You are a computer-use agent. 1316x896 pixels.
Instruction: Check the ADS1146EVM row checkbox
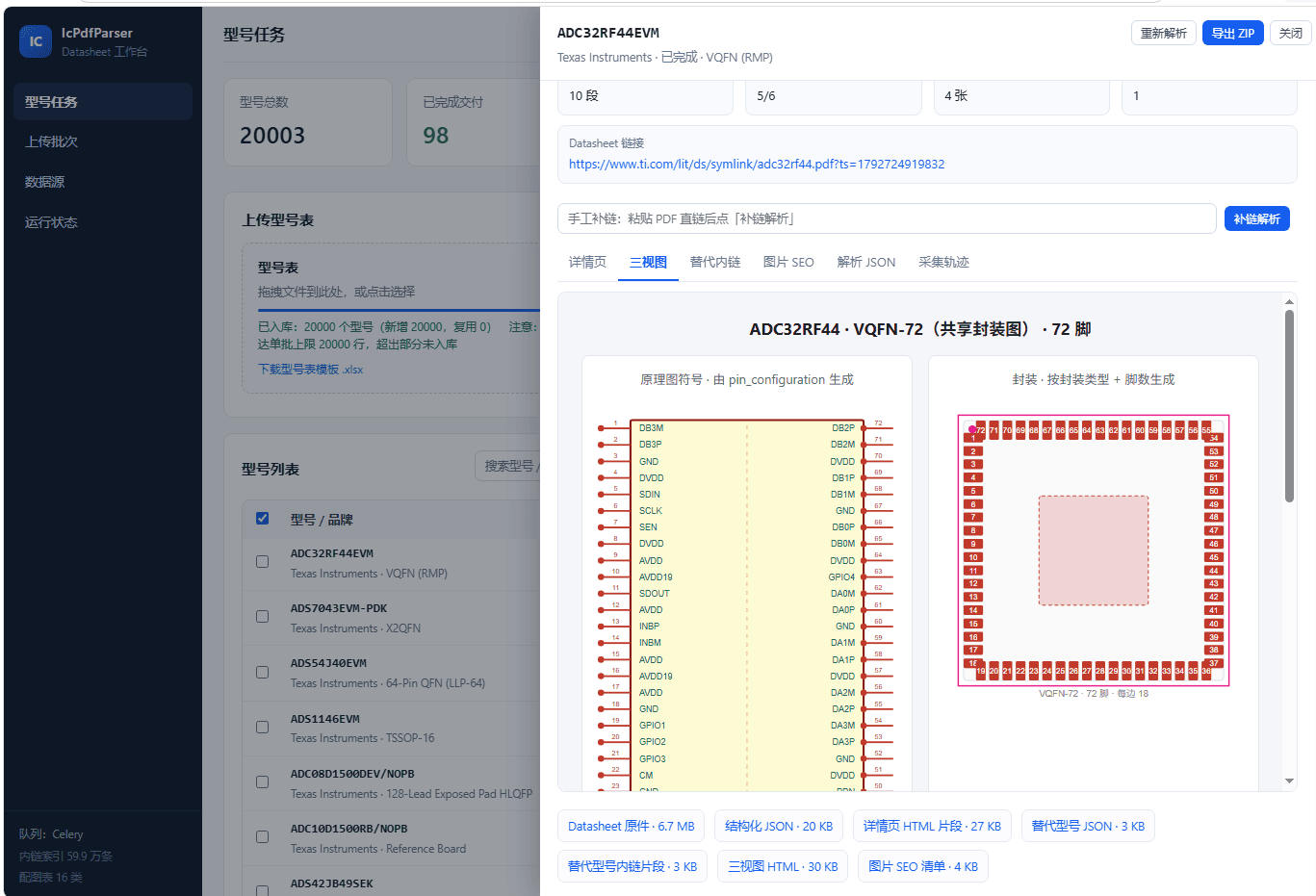(262, 727)
